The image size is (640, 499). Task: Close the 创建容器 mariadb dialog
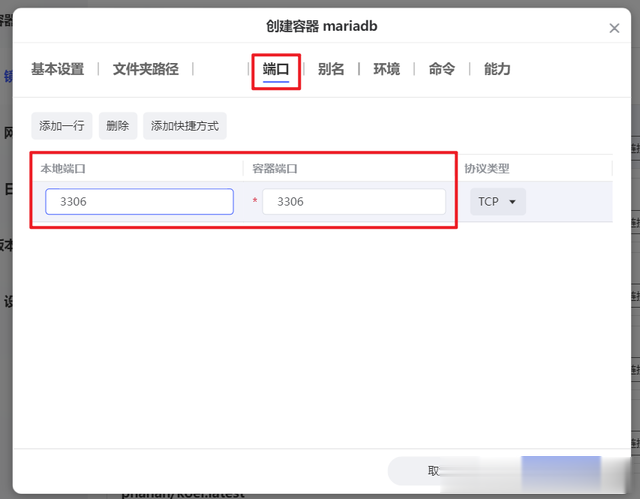click(614, 28)
